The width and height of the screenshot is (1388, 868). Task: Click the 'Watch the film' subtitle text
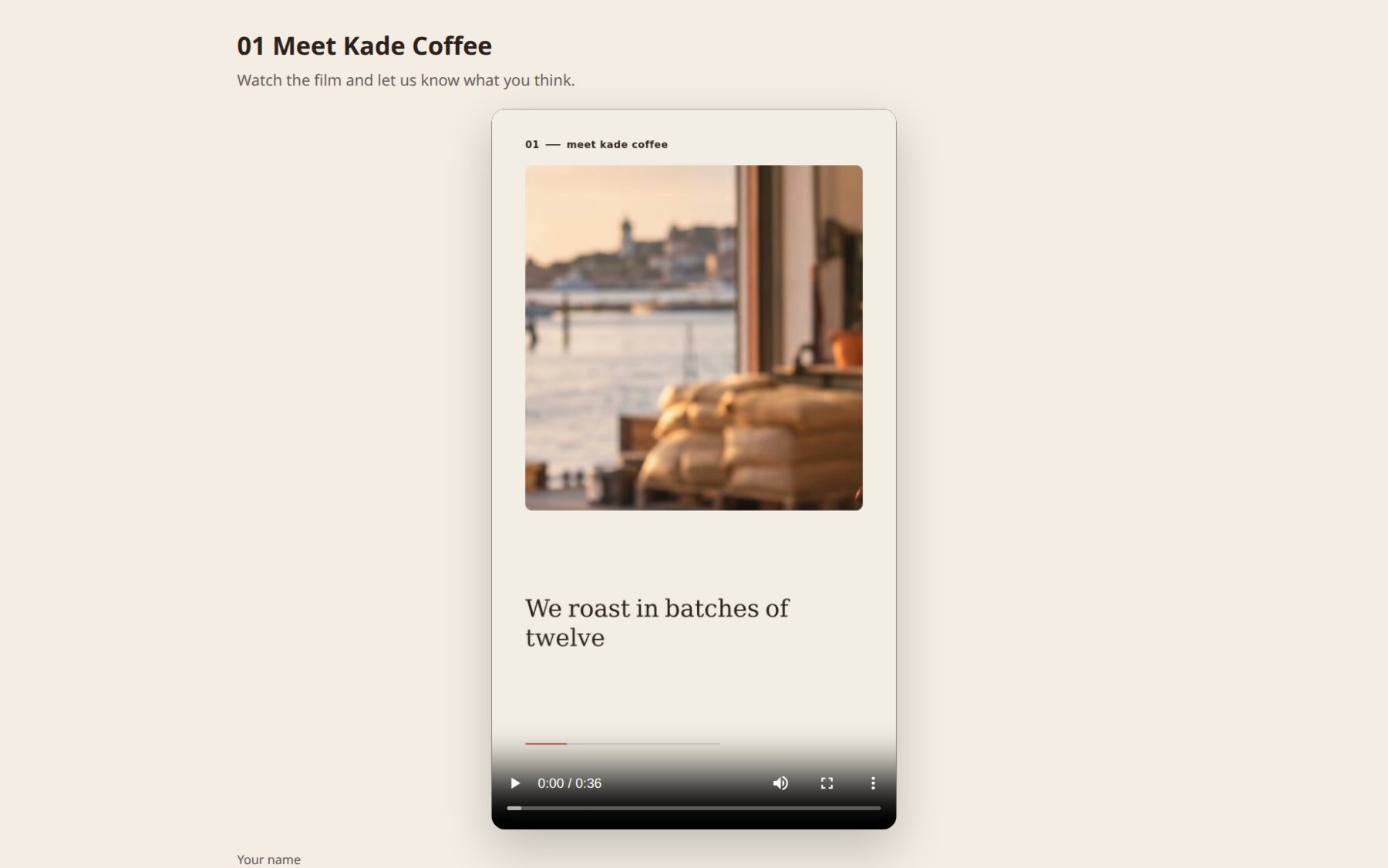(406, 80)
